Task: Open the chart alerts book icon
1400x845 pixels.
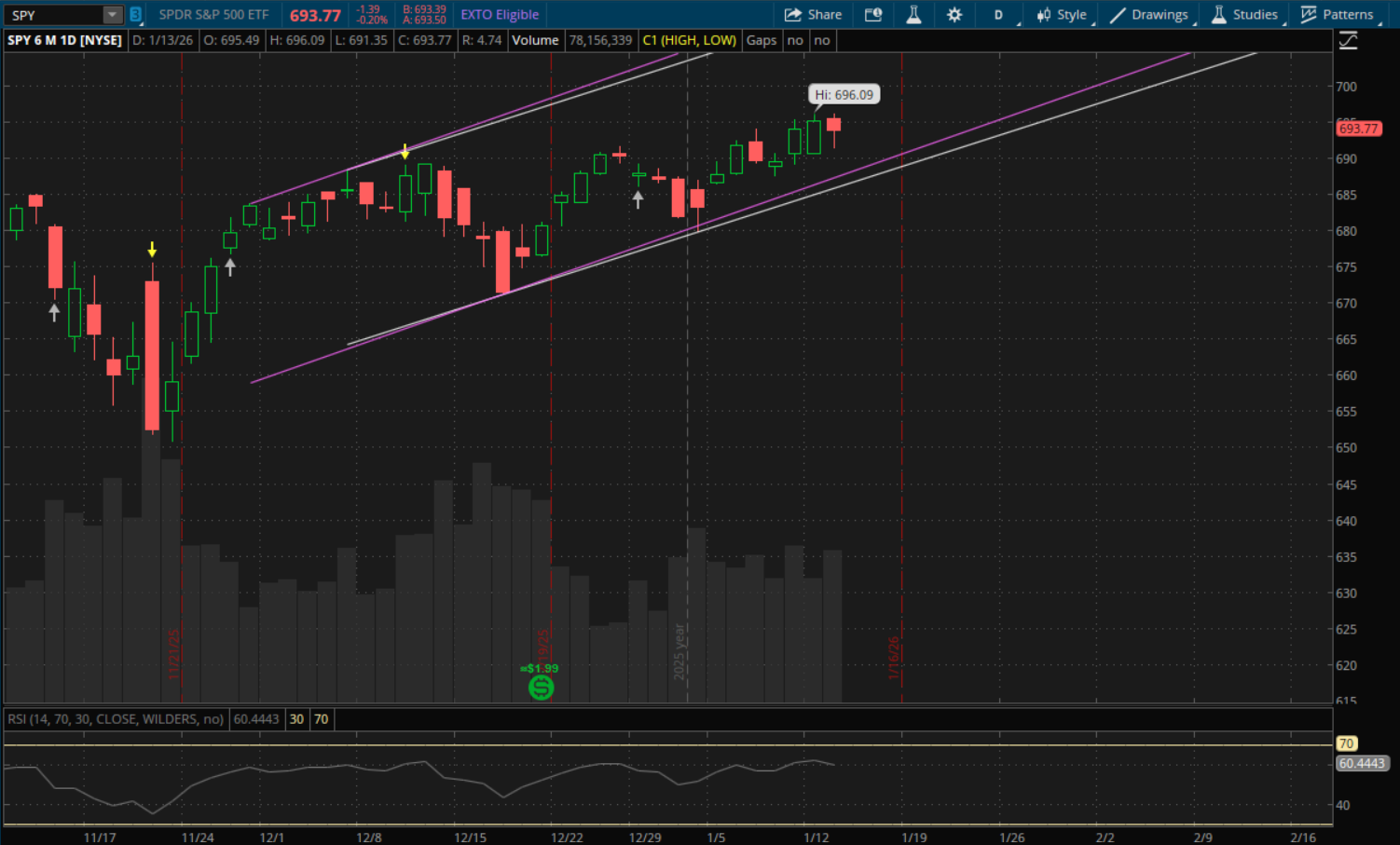Action: tap(873, 15)
